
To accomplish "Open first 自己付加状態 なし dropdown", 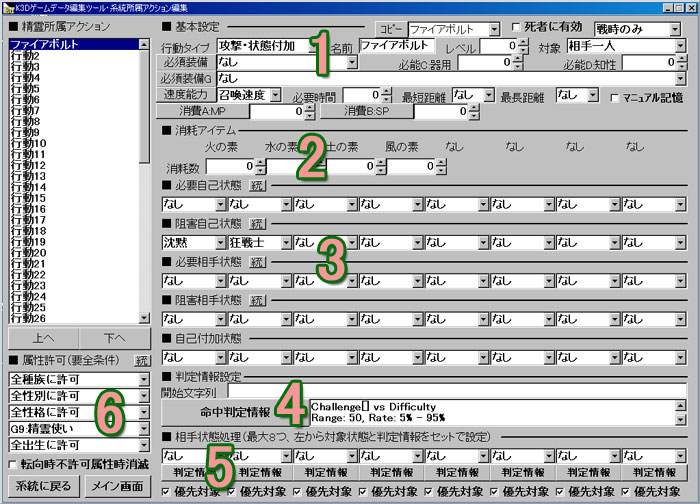I will [x=221, y=358].
